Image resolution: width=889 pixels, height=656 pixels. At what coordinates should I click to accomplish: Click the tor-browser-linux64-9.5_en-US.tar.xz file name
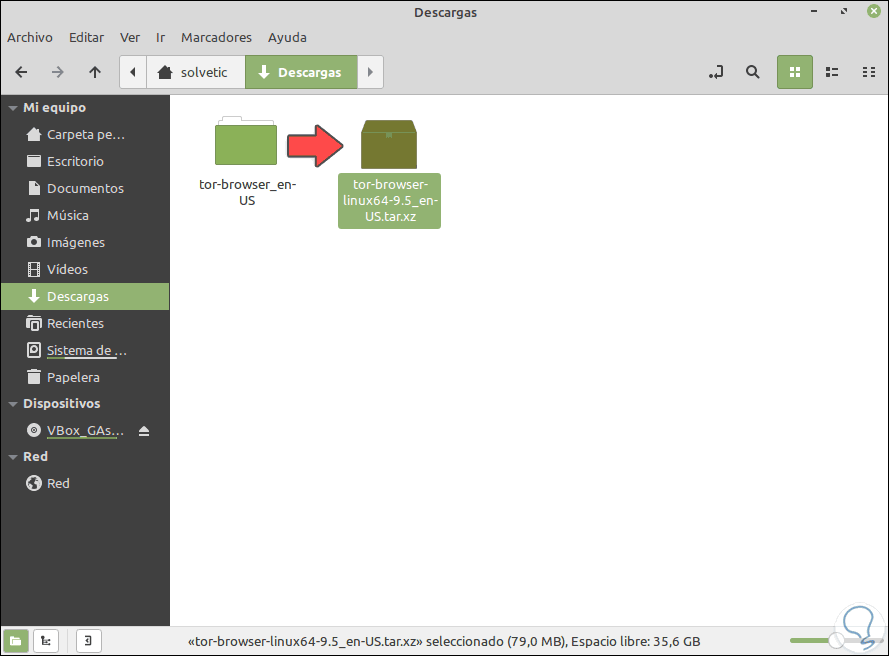(x=390, y=201)
